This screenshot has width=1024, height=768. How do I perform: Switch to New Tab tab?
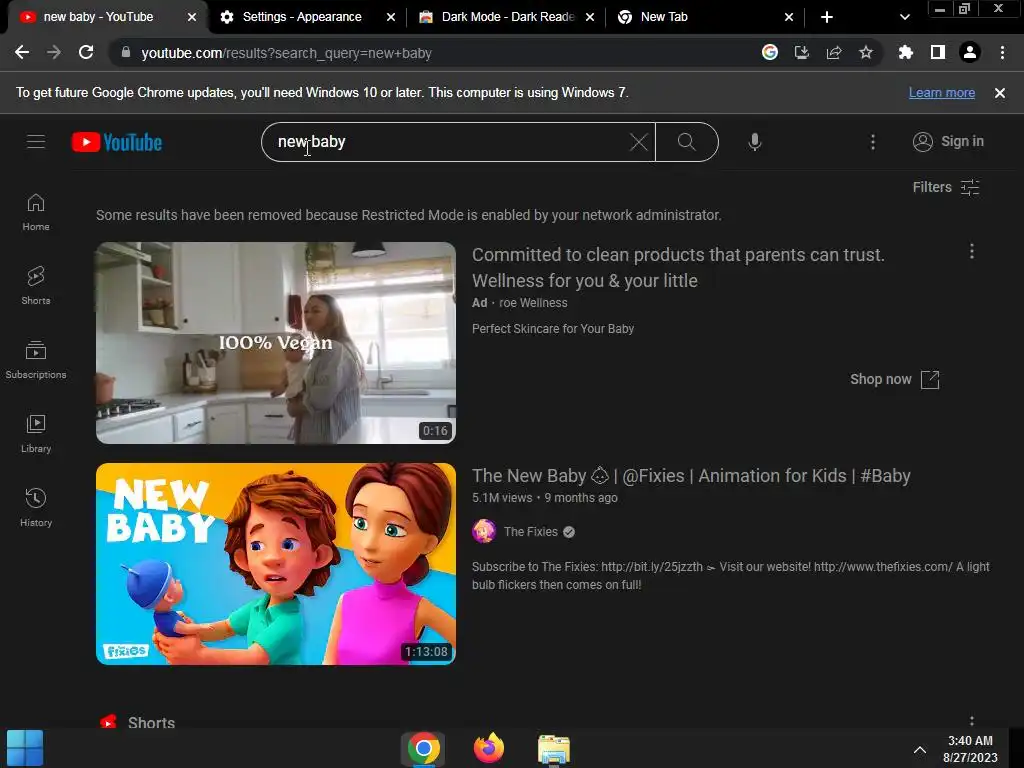click(664, 17)
